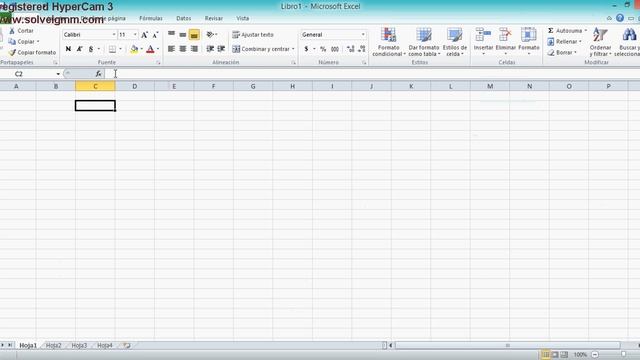640x360 pixels.
Task: Open Ordenar y filtrar menu
Action: 600,42
